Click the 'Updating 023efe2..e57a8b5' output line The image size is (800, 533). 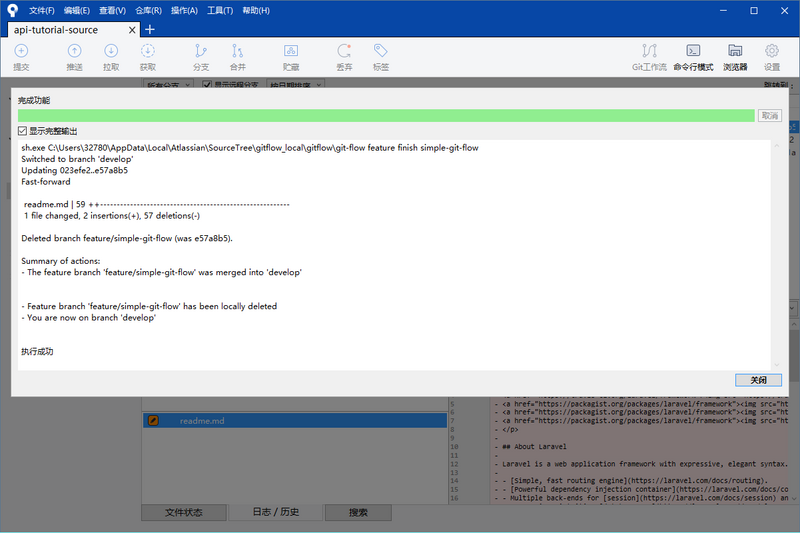pos(74,170)
